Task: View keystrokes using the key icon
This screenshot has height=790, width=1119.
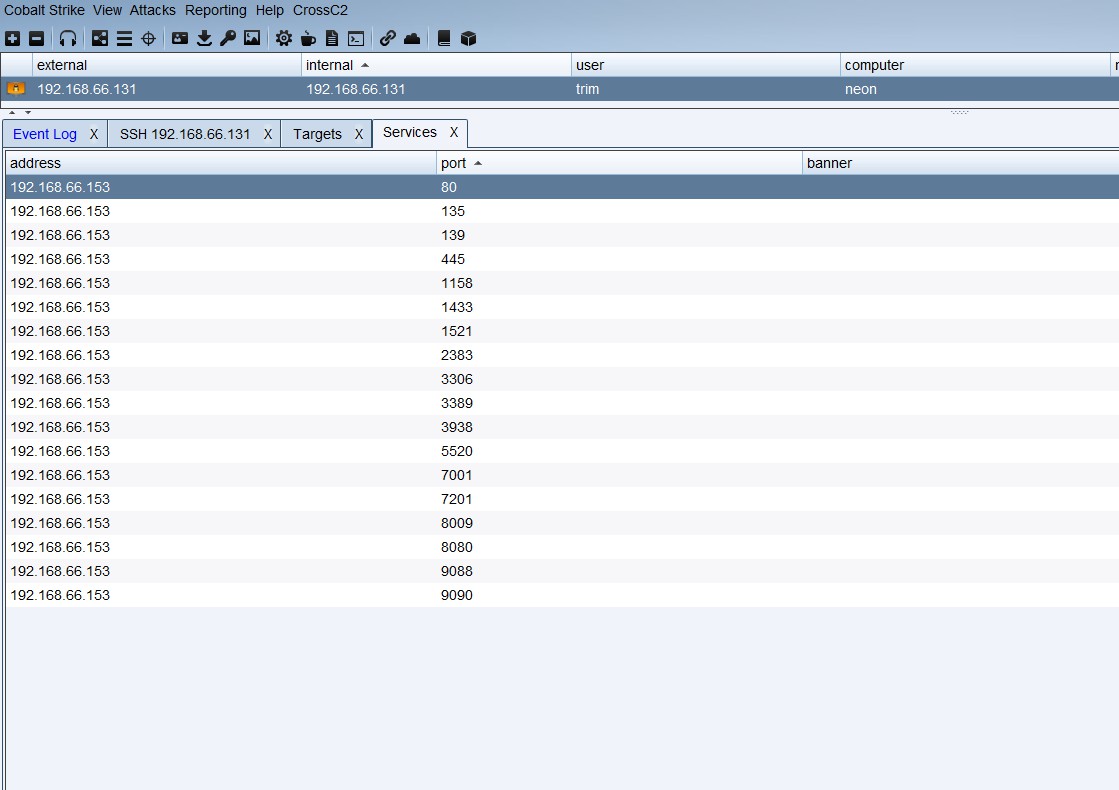Action: [227, 38]
